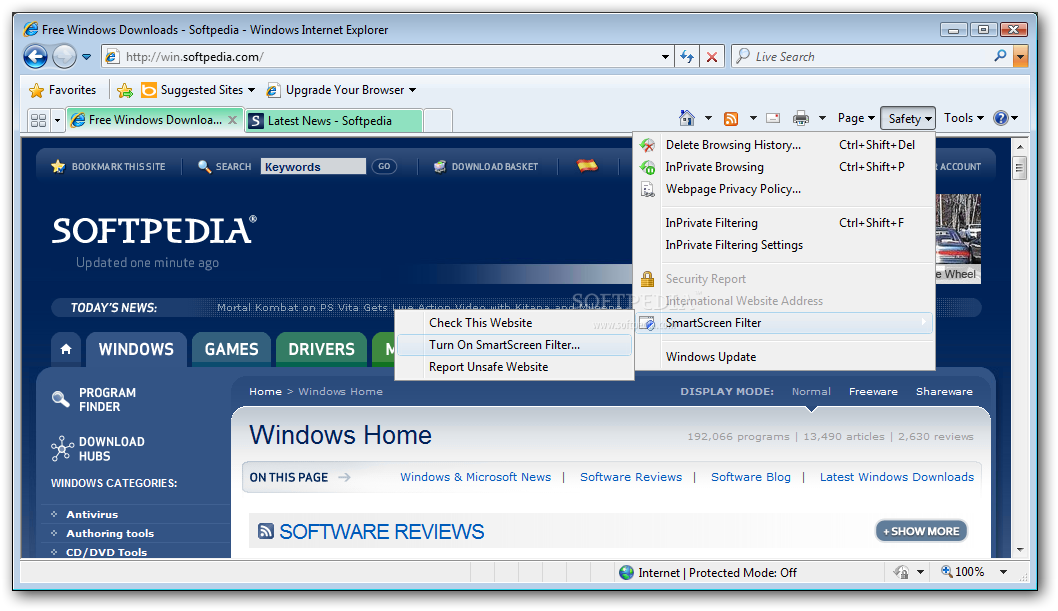Open the Suggested Sites dropdown

(198, 90)
